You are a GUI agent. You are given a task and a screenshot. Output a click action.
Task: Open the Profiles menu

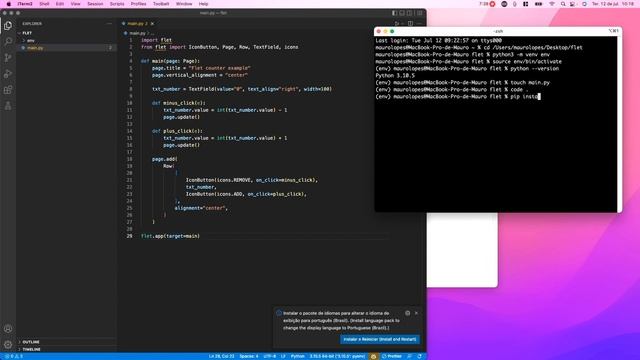pyautogui.click(x=138, y=4)
